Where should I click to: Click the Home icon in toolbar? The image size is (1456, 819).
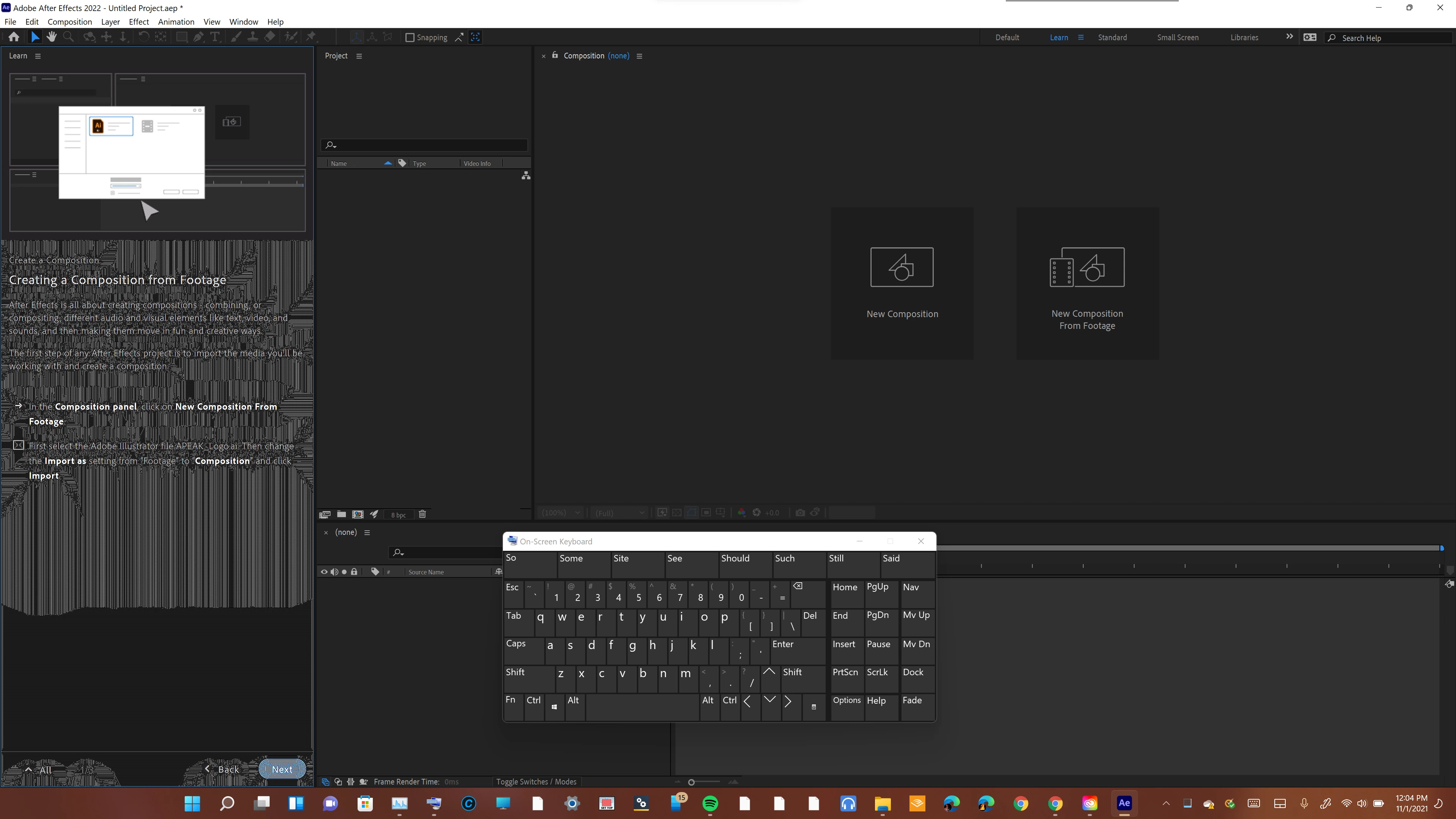14,37
